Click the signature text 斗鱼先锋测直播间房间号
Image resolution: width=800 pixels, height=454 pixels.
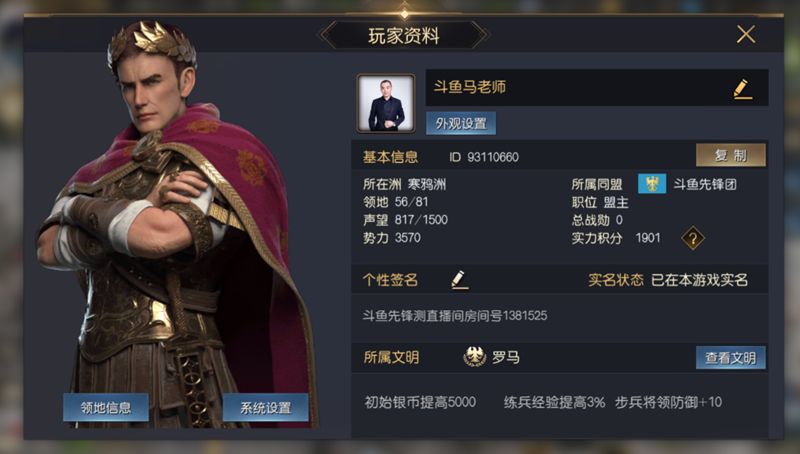(432, 316)
